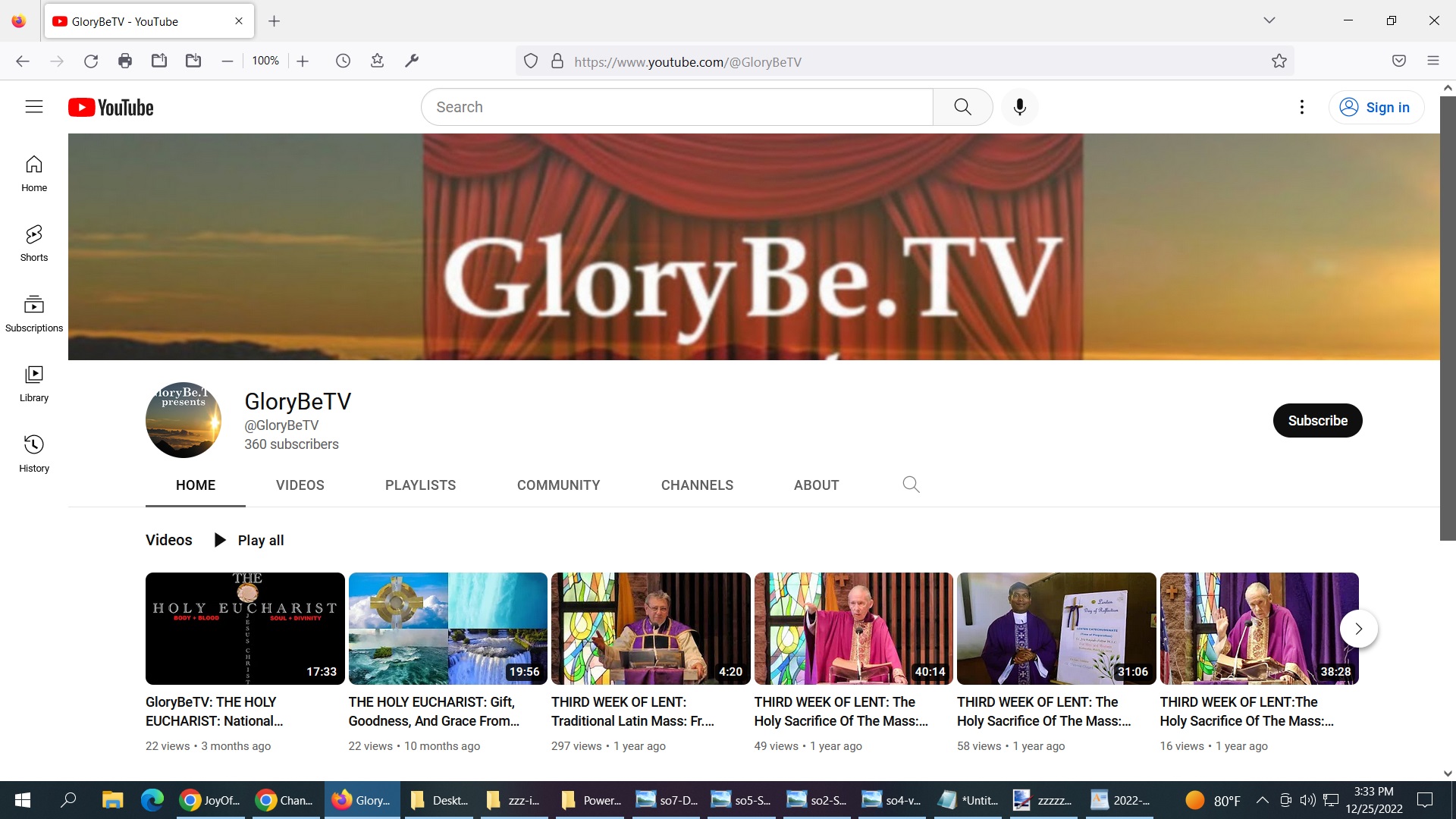1456x819 pixels.
Task: Click the page vertical scrollbar
Action: point(1448,318)
